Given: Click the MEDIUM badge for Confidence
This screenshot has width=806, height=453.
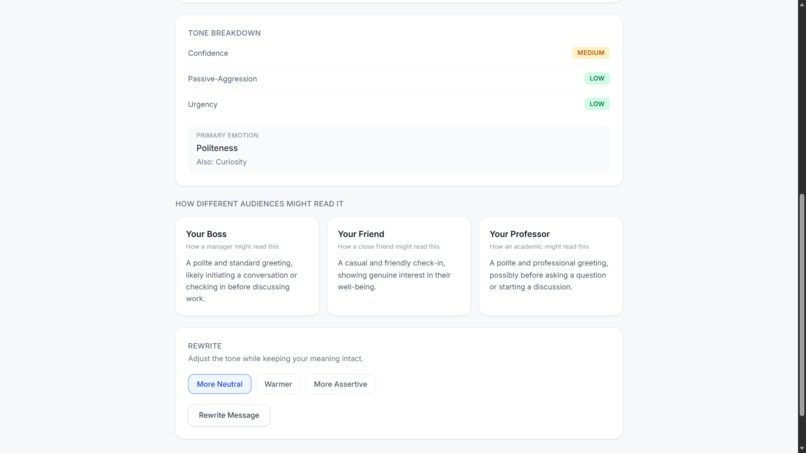Looking at the screenshot, I should pos(591,53).
